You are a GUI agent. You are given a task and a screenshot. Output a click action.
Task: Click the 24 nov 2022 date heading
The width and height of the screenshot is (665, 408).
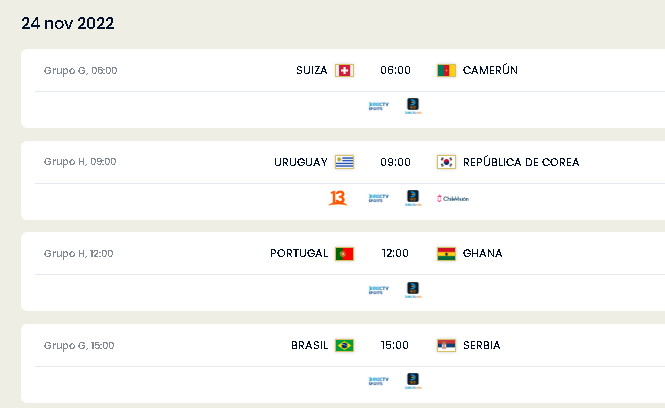point(68,23)
